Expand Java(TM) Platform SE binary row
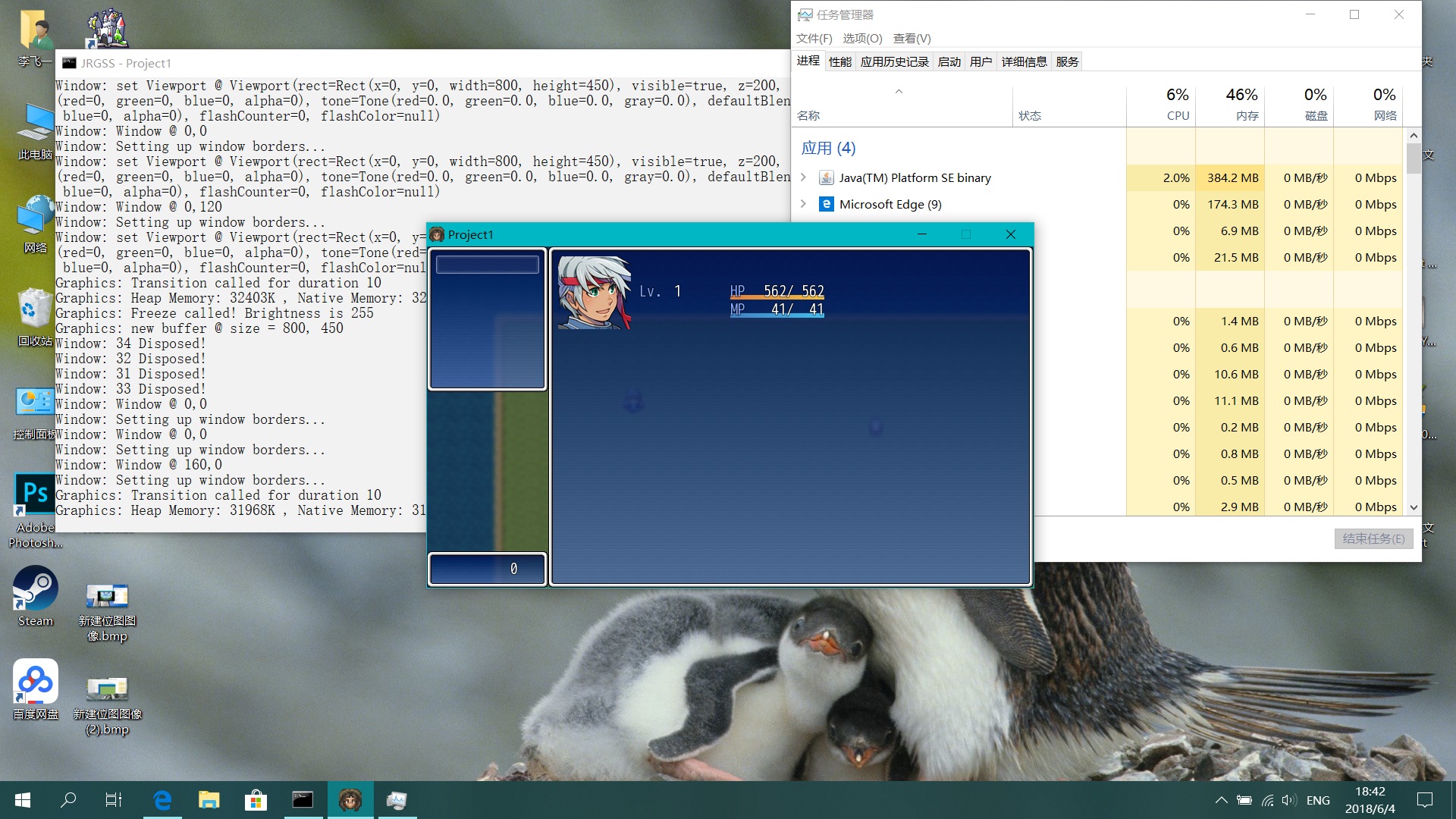The height and width of the screenshot is (819, 1456). pos(803,177)
